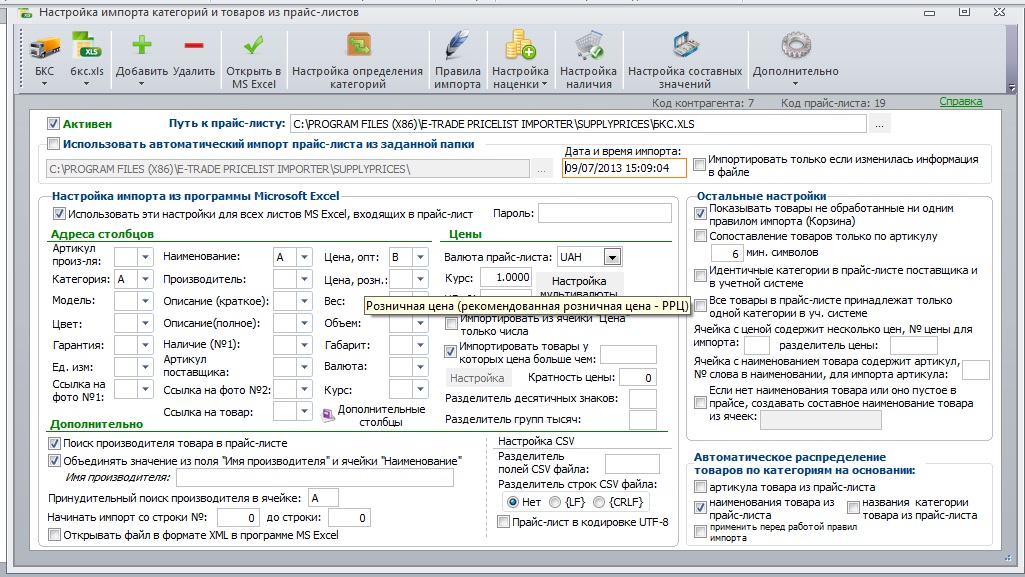Click the green Добавить plus icon
Image resolution: width=1025 pixels, height=577 pixels.
pyautogui.click(x=142, y=46)
